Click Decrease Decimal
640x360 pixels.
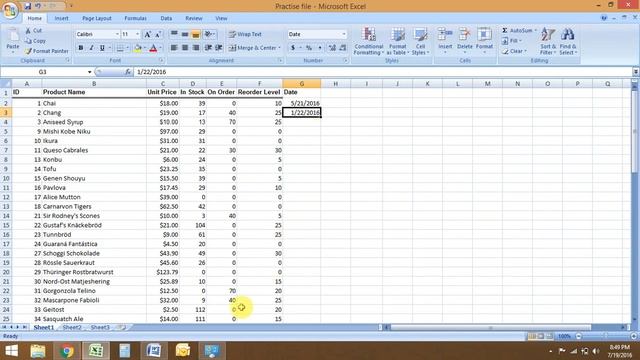pos(342,48)
